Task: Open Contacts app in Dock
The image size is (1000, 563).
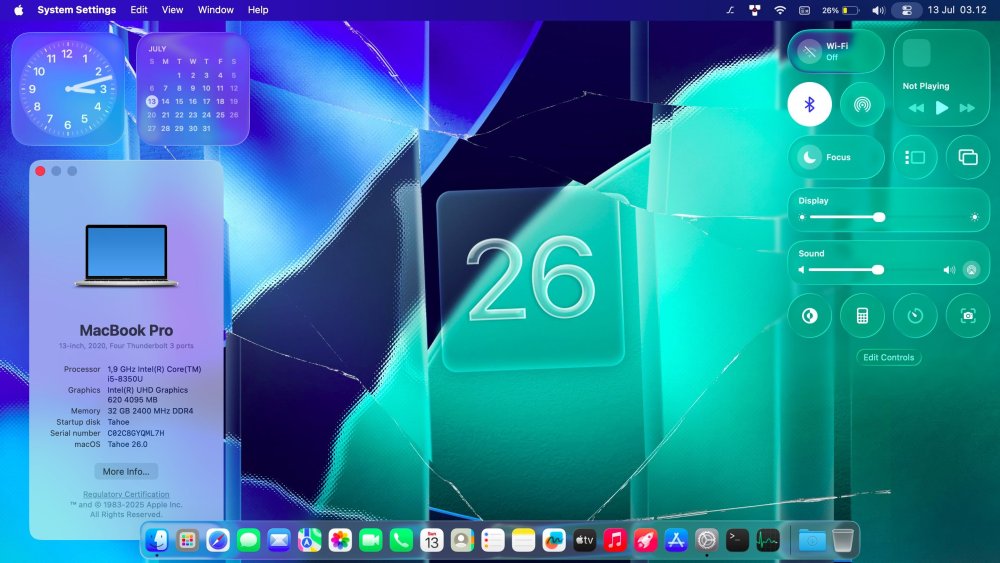Action: click(462, 541)
